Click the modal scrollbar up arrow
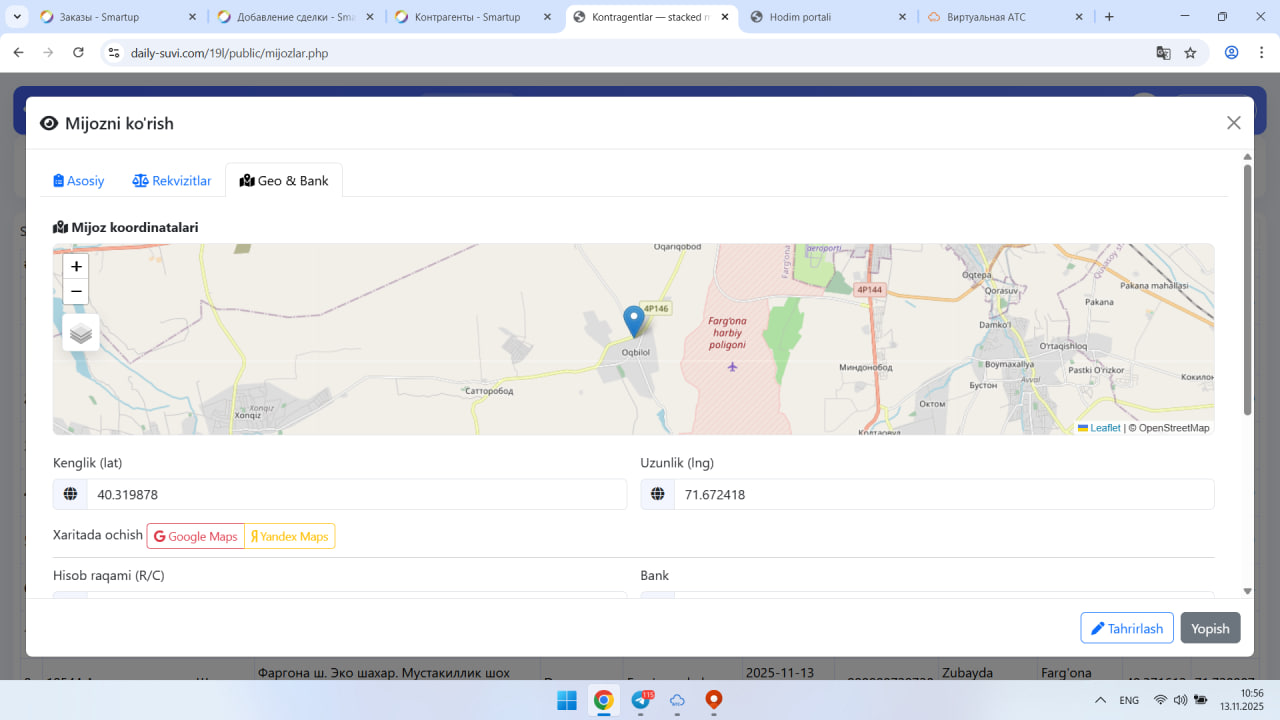 pos(1247,157)
